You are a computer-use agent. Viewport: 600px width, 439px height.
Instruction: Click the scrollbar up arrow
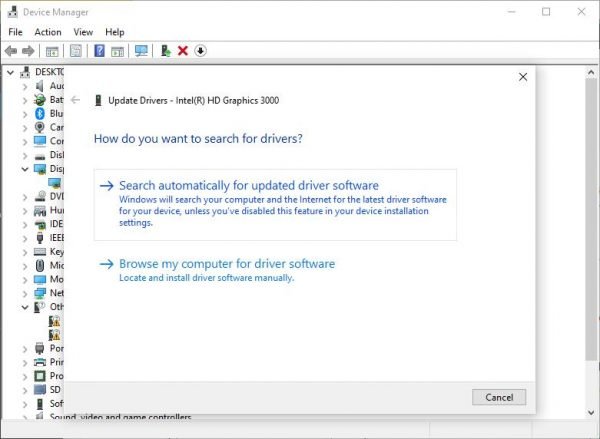click(x=591, y=72)
